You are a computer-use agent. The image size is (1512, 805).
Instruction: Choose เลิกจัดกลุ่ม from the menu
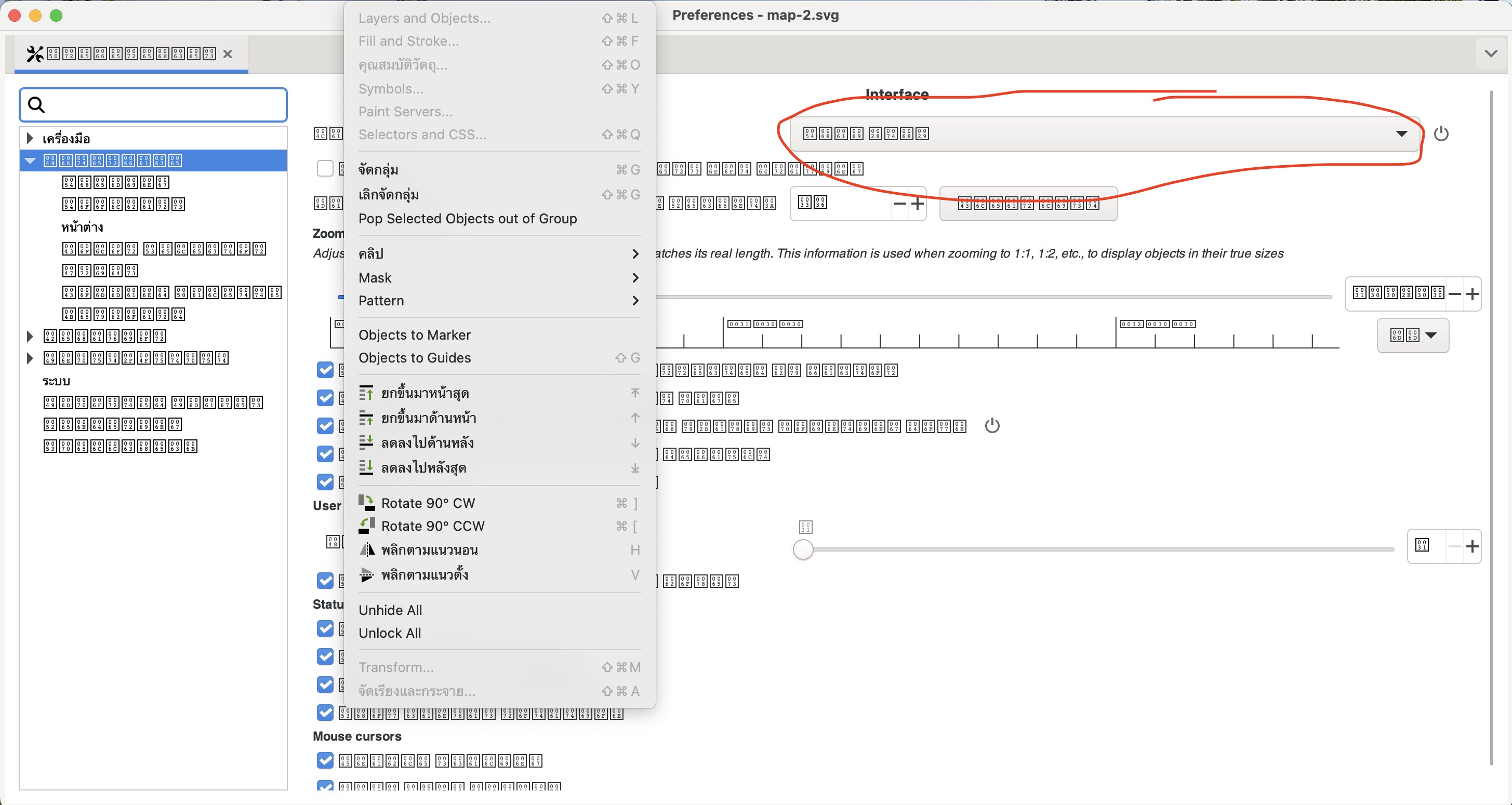pyautogui.click(x=499, y=194)
